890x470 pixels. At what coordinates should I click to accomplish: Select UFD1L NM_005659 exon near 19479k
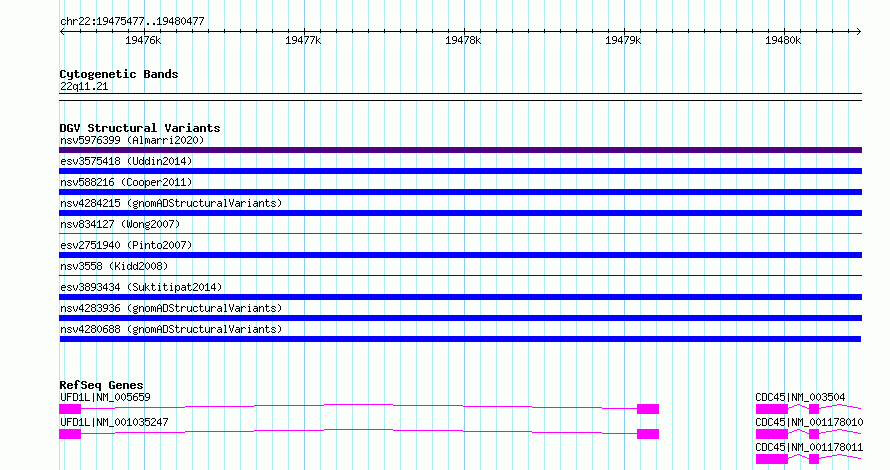(648, 409)
